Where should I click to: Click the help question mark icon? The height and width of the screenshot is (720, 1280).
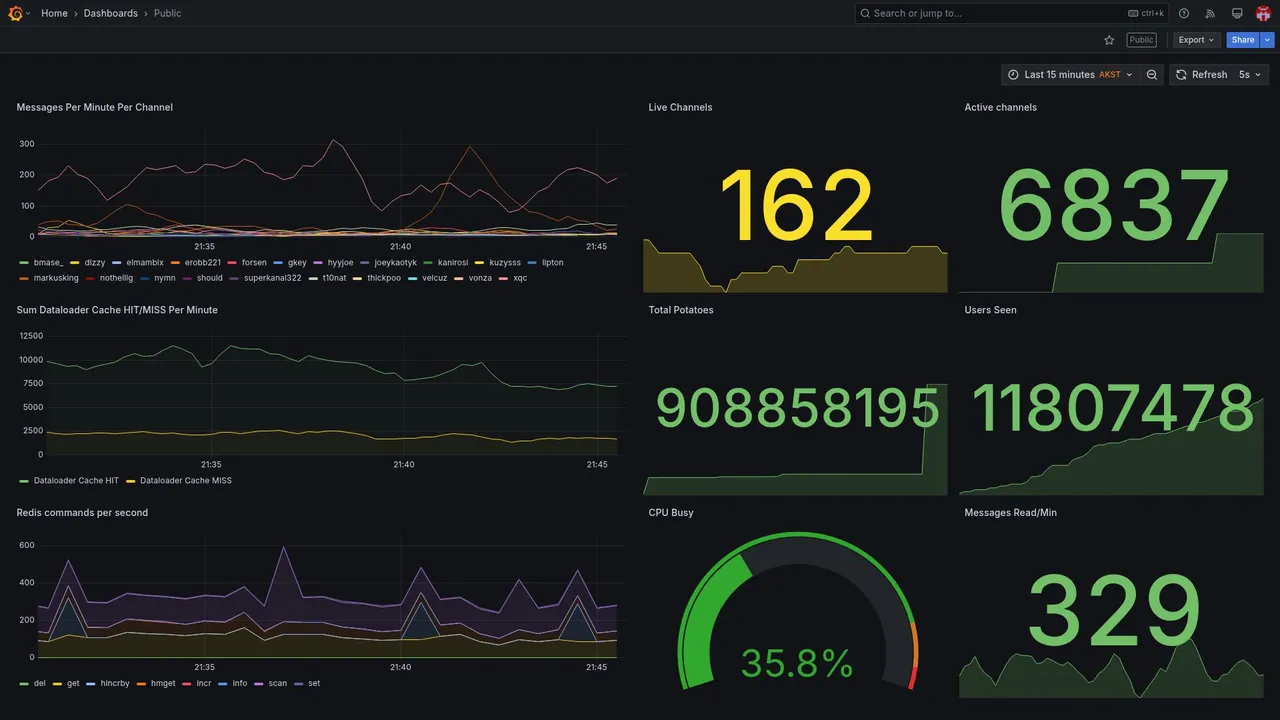click(x=1184, y=13)
